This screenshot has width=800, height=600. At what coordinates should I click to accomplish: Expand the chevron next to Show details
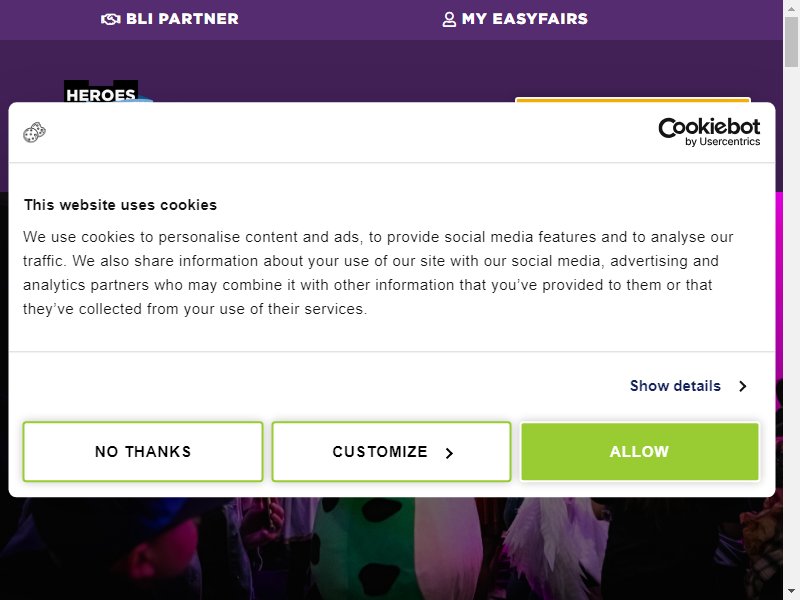(743, 386)
